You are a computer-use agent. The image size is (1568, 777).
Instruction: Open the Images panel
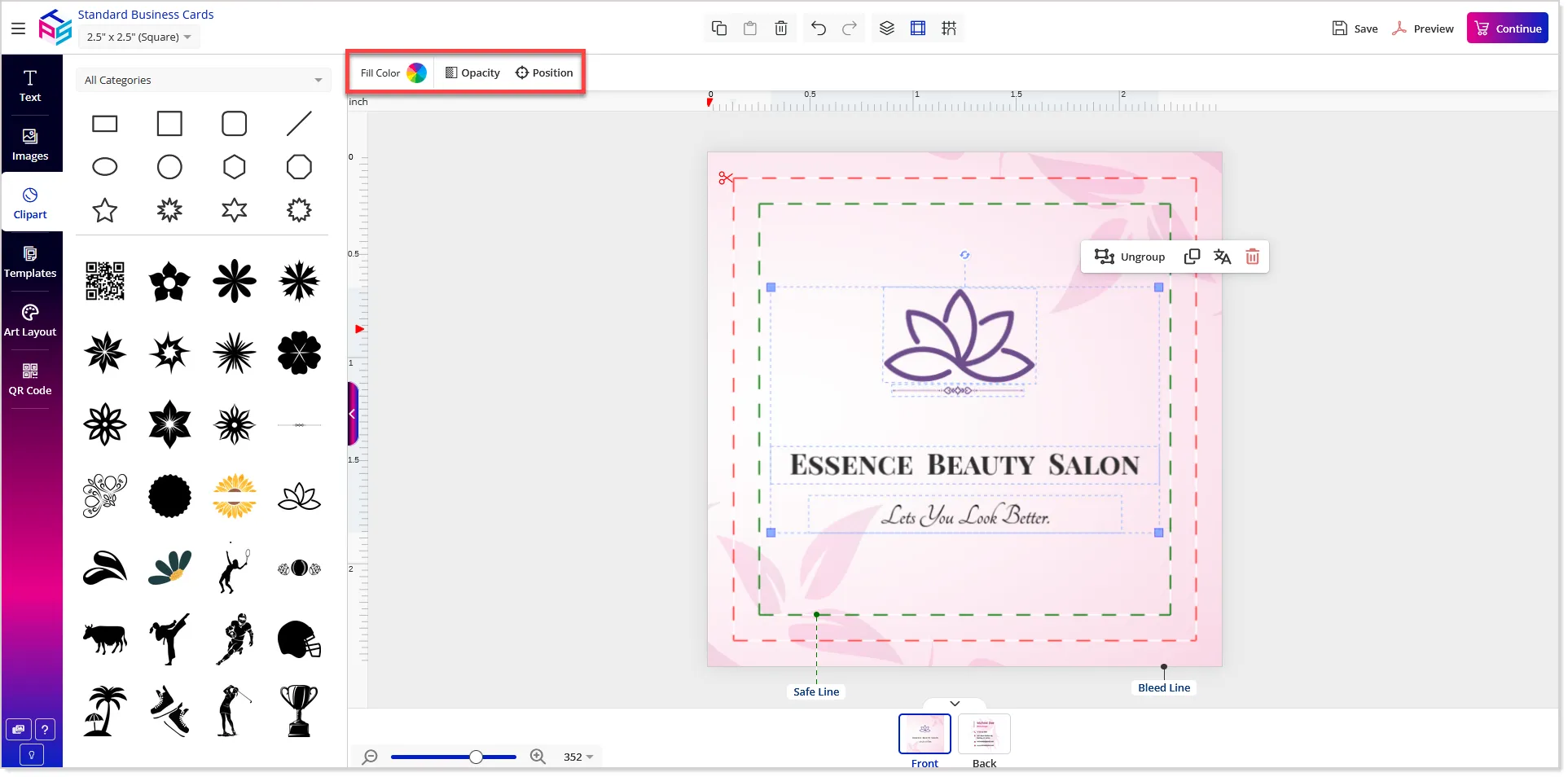point(30,144)
